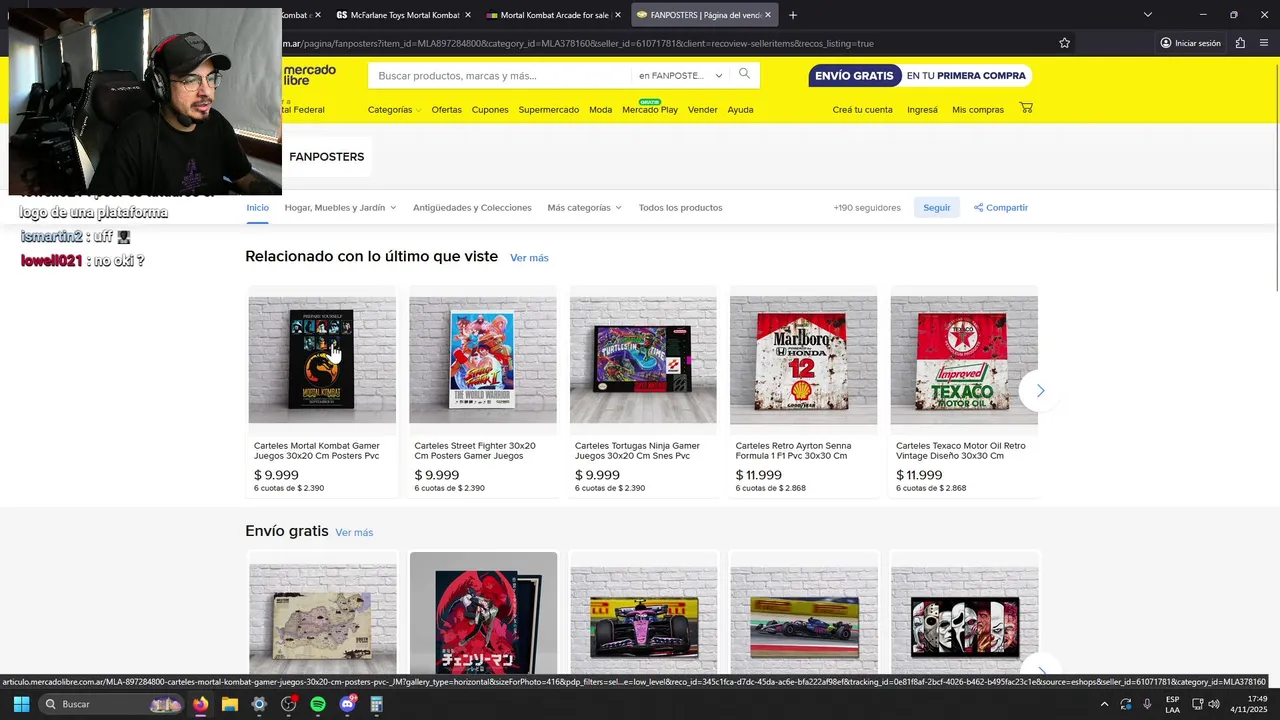Click the taskbar clock showing 17:49
Viewport: 1280px width, 720px height.
[x=1249, y=704]
